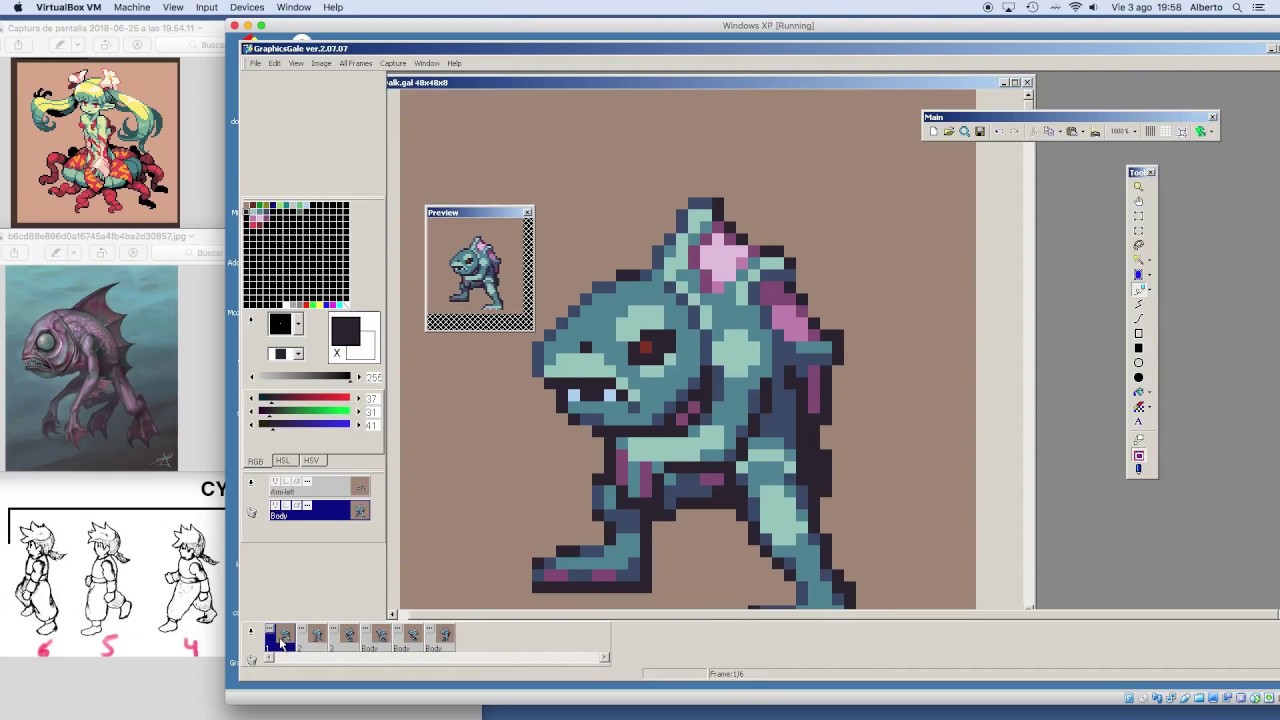This screenshot has height=720, width=1280.
Task: Select the Hand pan tool
Action: coord(1138,201)
